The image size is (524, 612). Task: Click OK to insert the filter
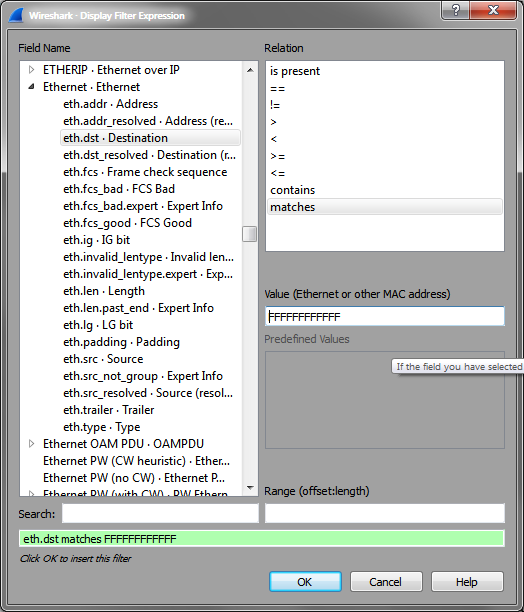305,582
